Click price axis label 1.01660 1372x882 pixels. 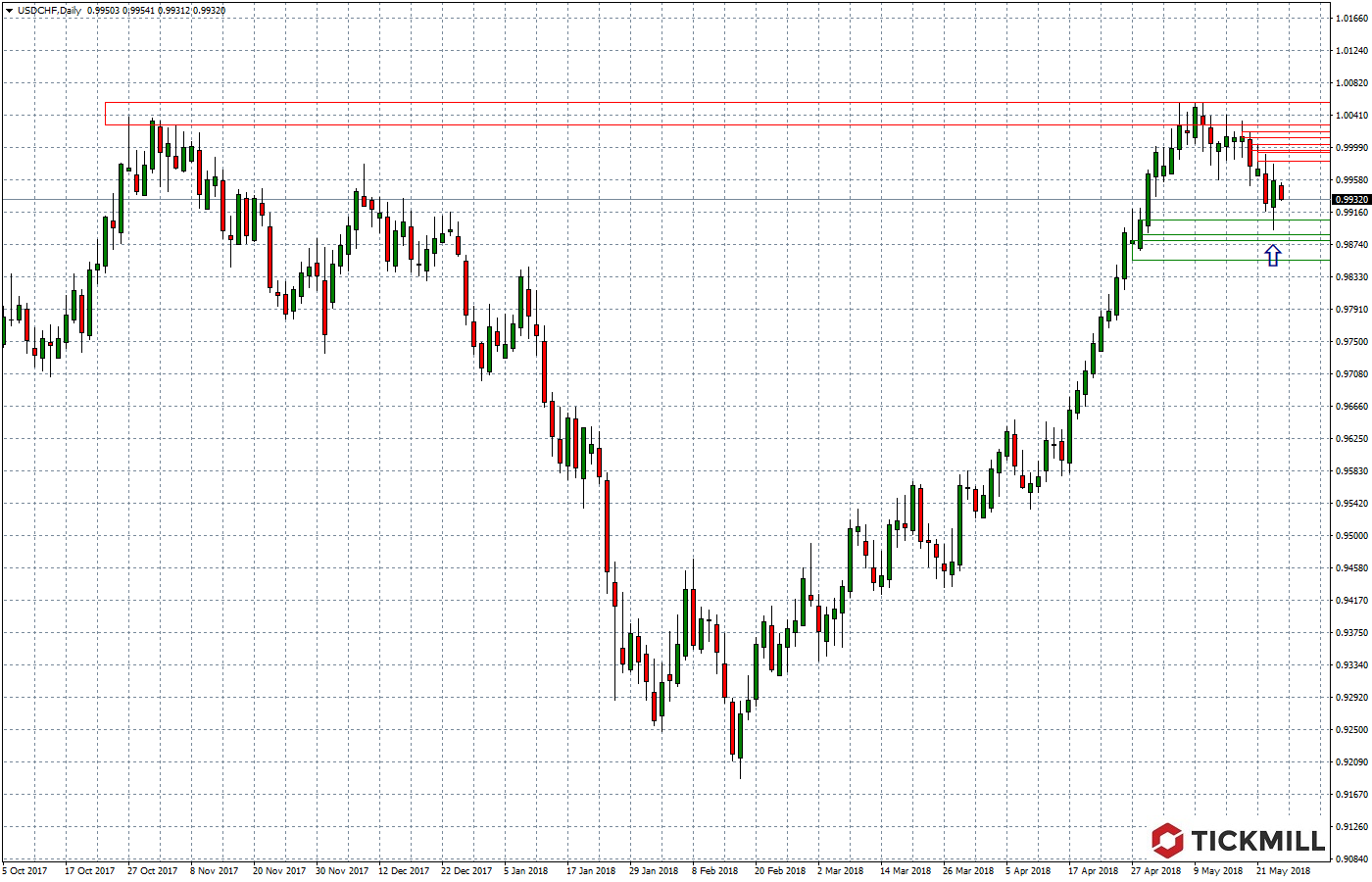point(1351,19)
